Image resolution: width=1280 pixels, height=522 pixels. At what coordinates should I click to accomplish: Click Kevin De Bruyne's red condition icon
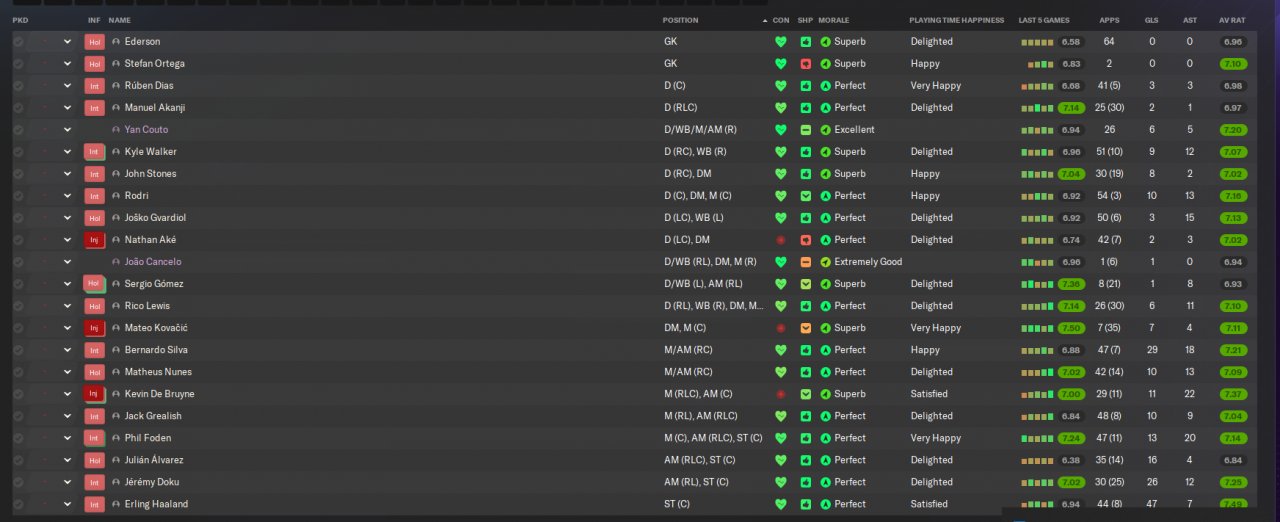pyautogui.click(x=781, y=394)
